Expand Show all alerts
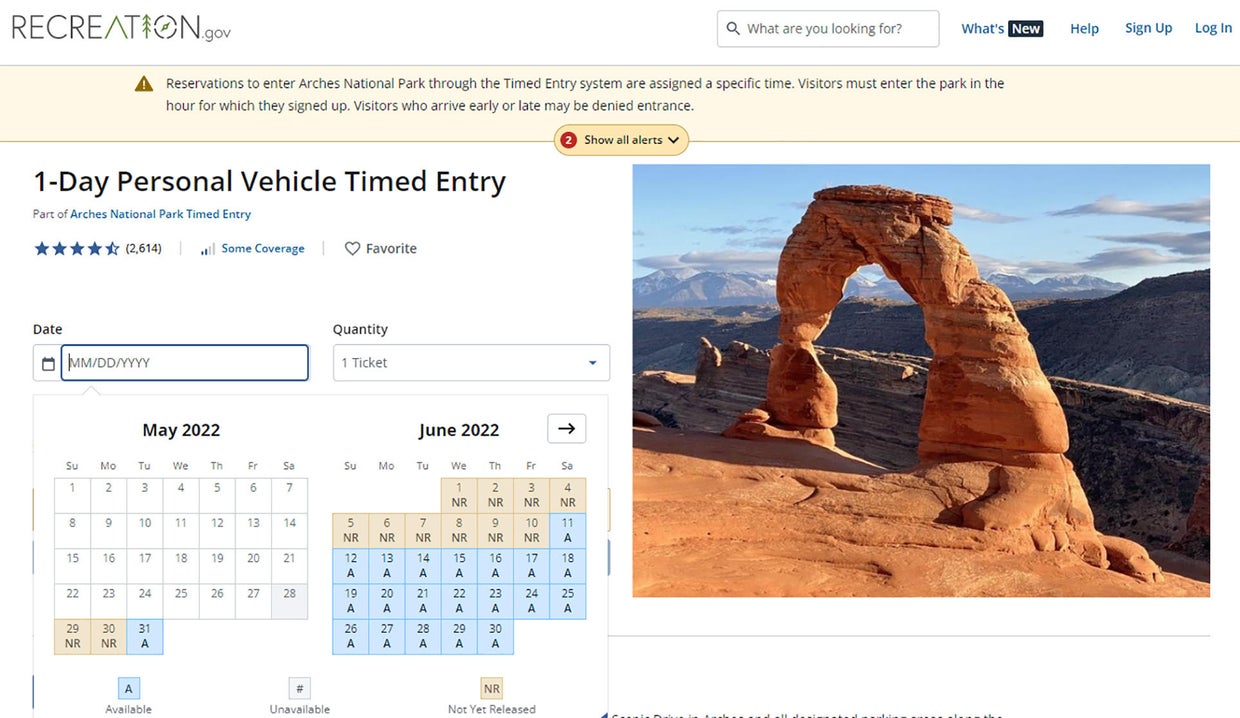This screenshot has width=1240, height=718. pyautogui.click(x=621, y=140)
